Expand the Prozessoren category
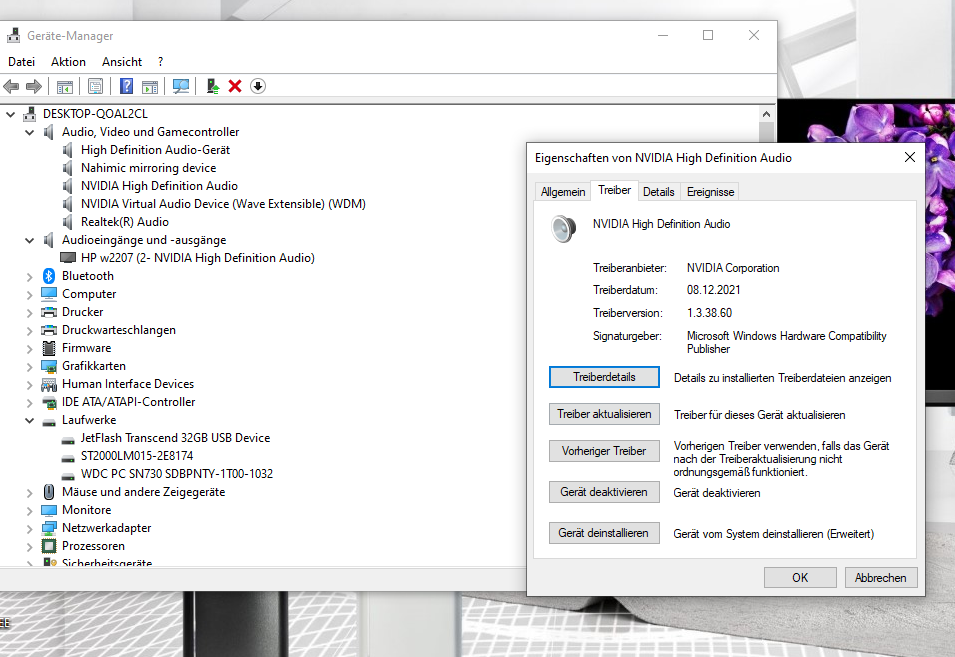 (29, 547)
